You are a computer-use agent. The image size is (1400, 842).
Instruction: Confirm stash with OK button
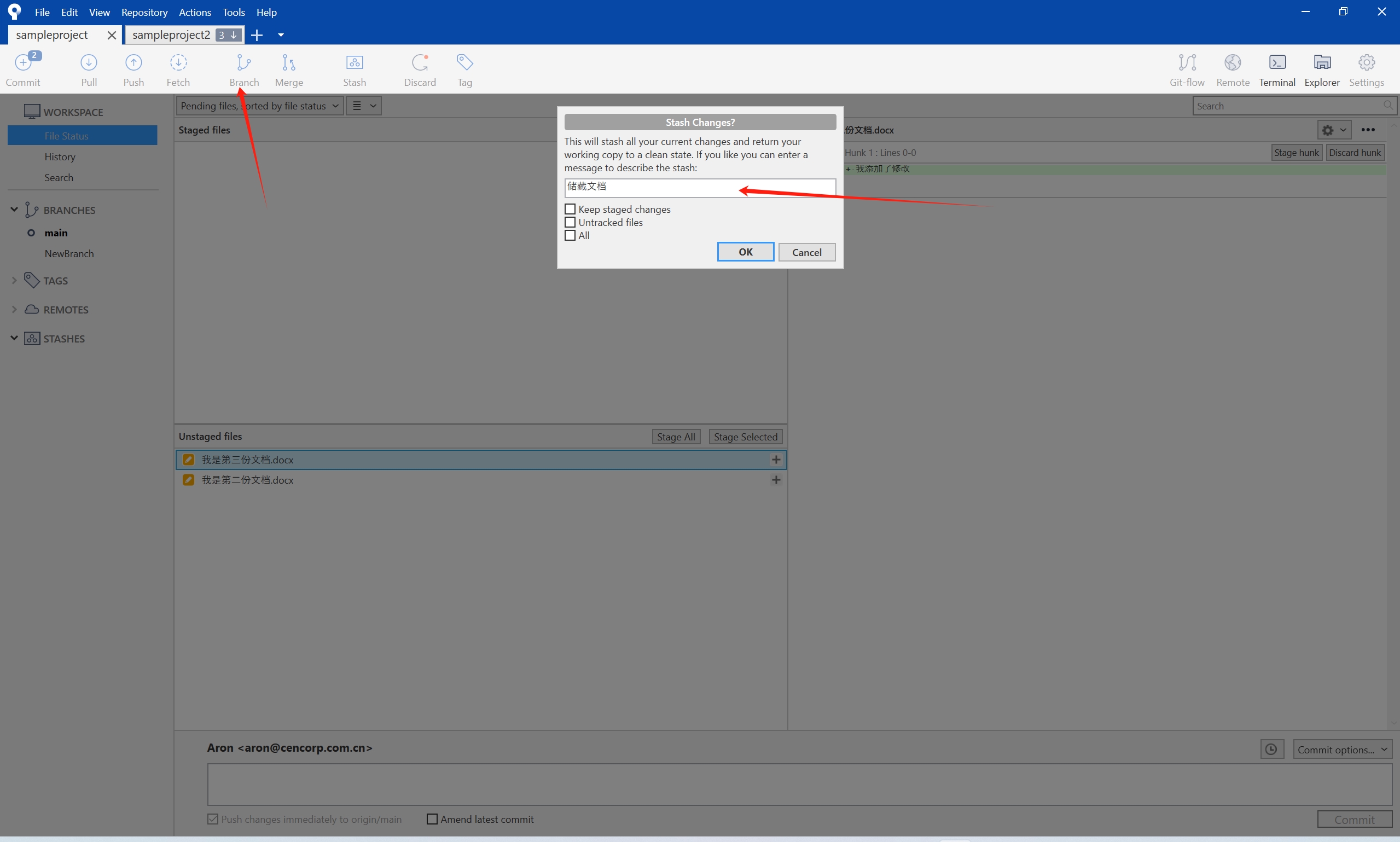point(745,252)
